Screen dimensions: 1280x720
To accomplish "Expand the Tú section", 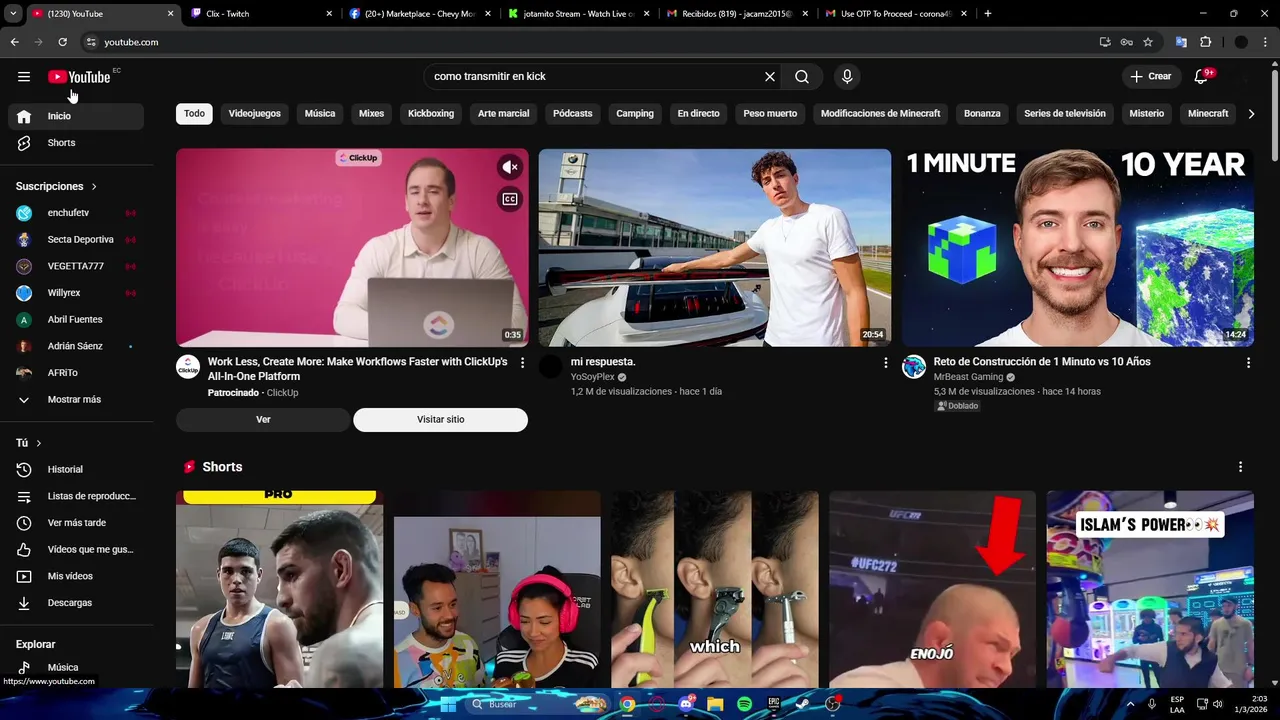I will 29,443.
